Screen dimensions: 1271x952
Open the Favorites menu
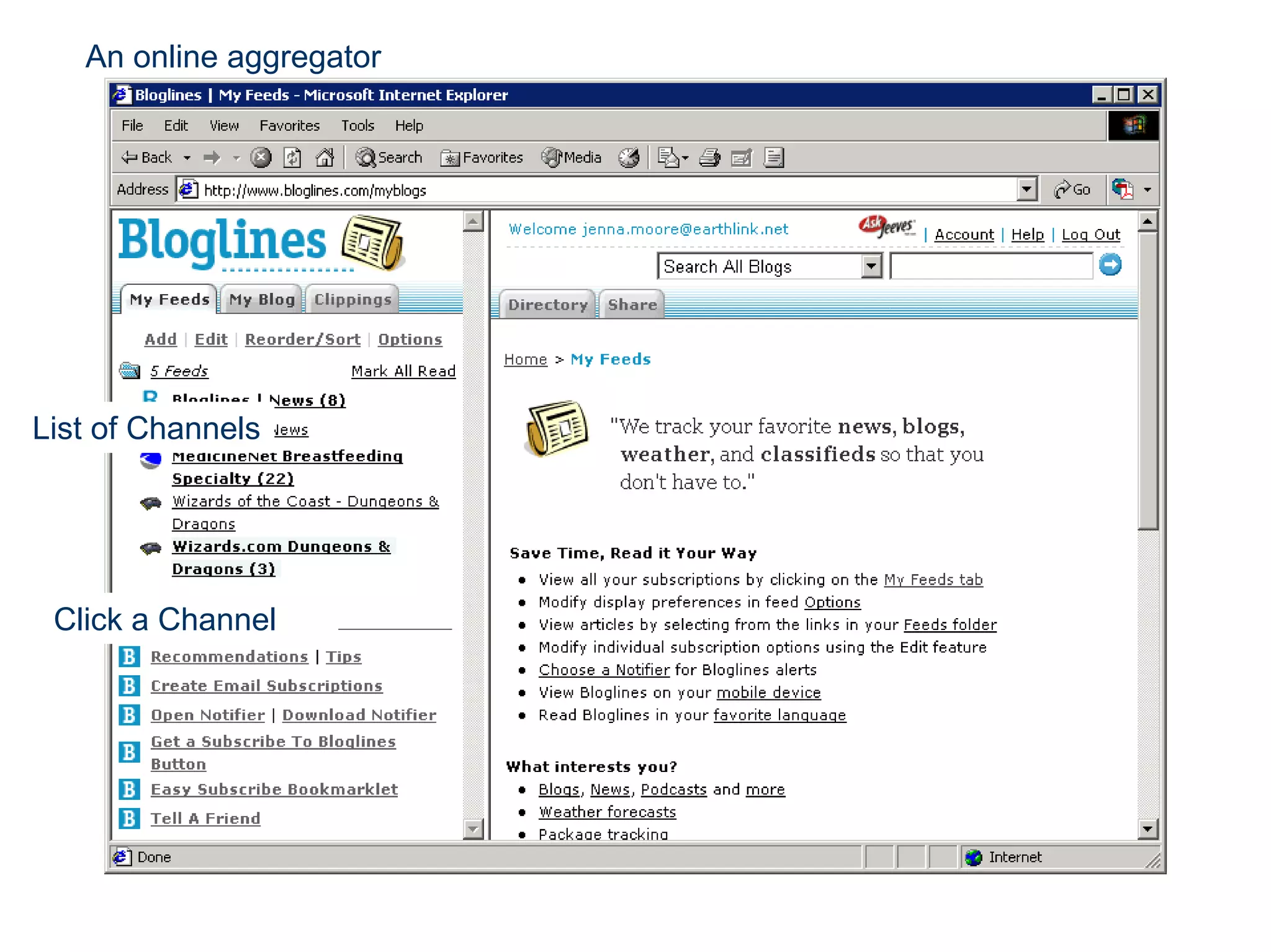(290, 125)
